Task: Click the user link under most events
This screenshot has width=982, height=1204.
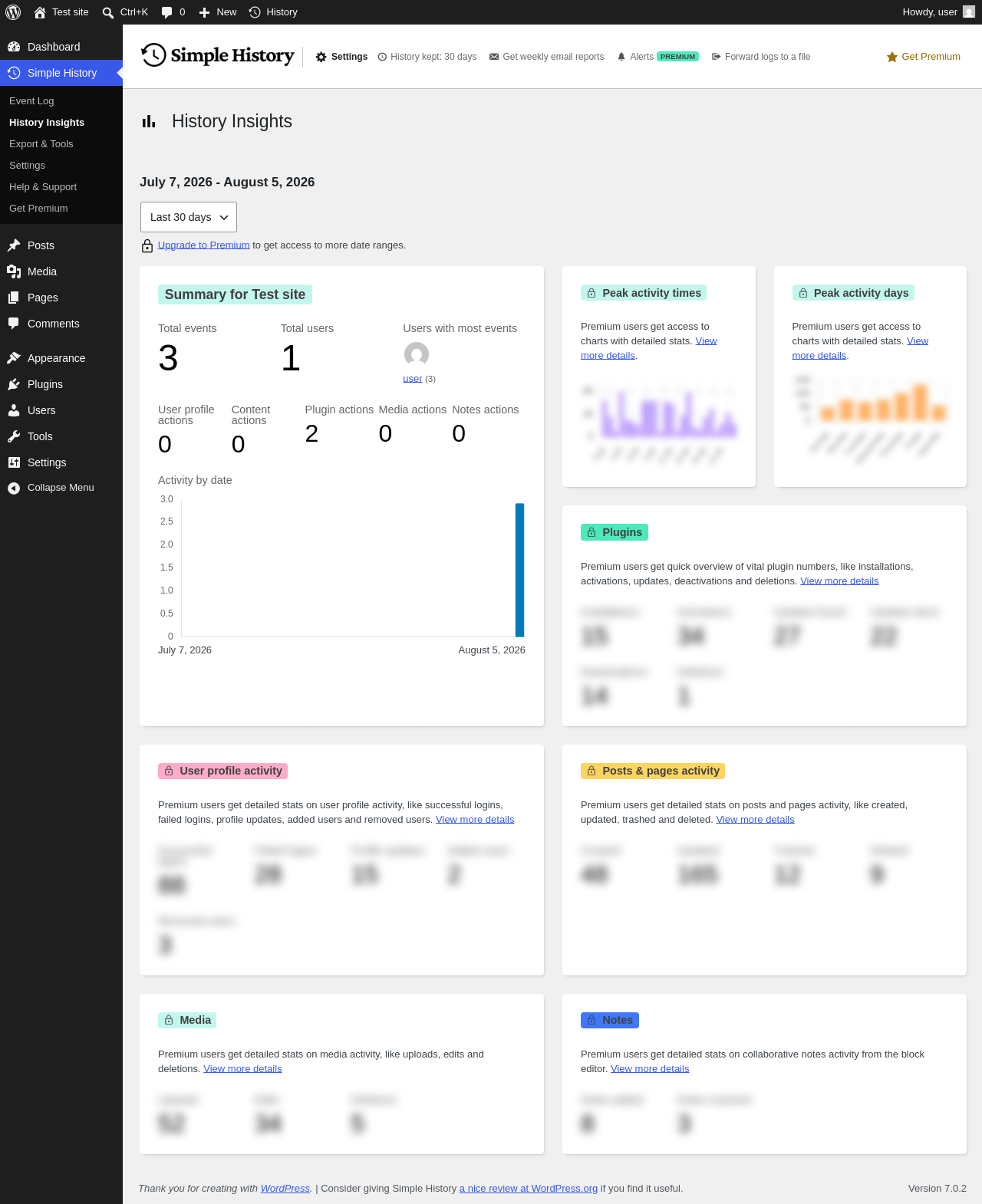Action: (x=413, y=379)
